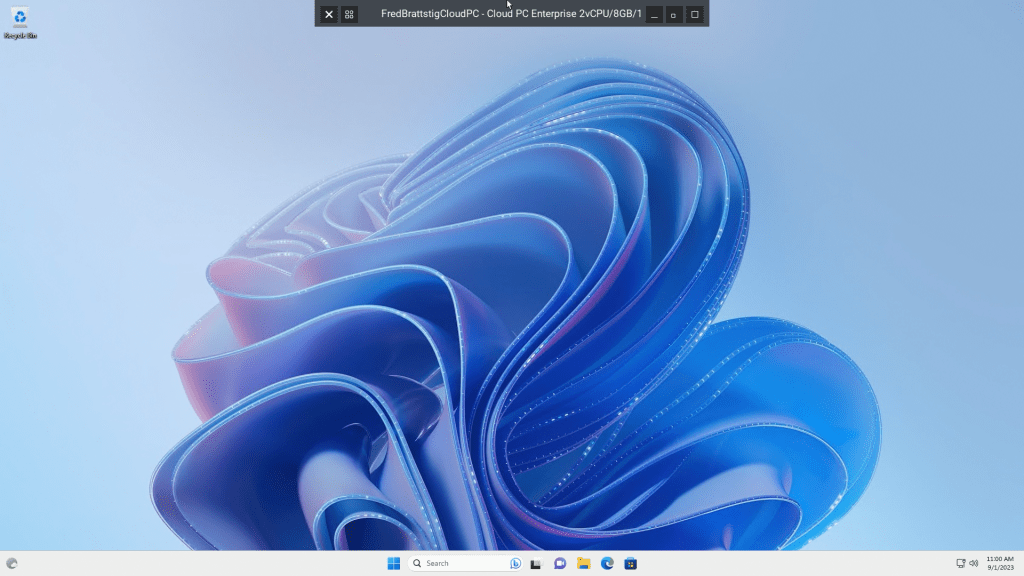Open Task View from the taskbar

point(536,563)
